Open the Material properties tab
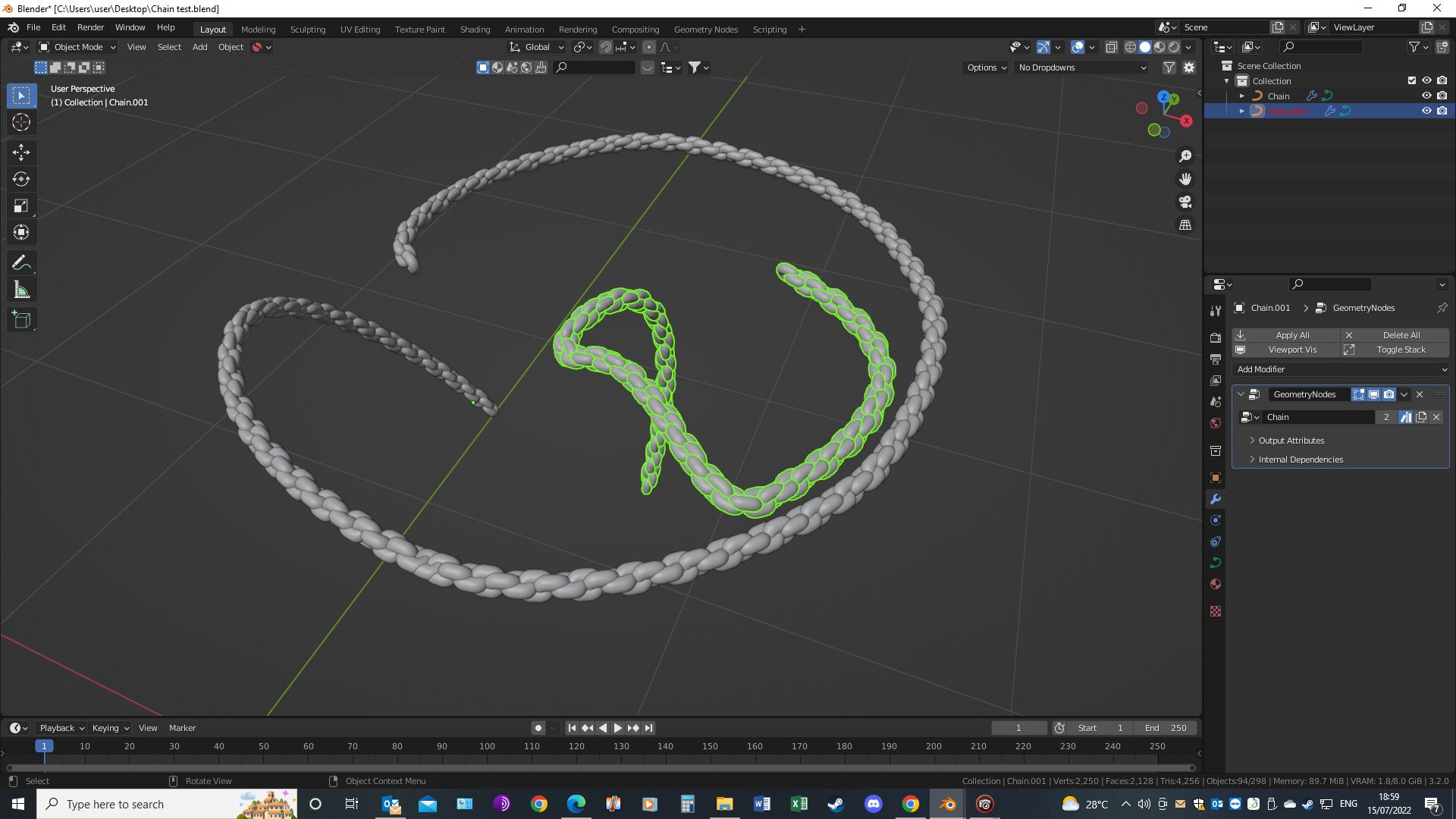 pyautogui.click(x=1216, y=584)
